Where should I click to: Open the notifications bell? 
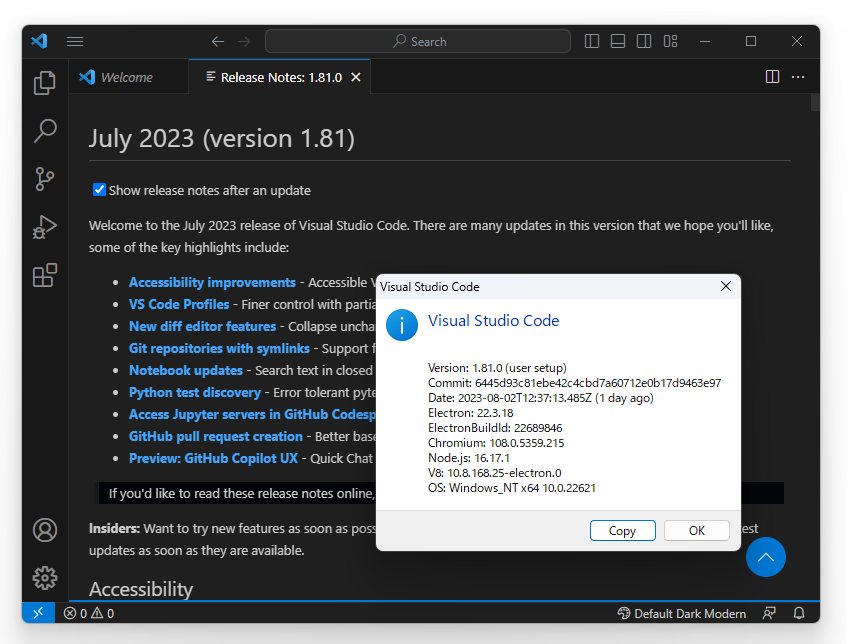(798, 612)
